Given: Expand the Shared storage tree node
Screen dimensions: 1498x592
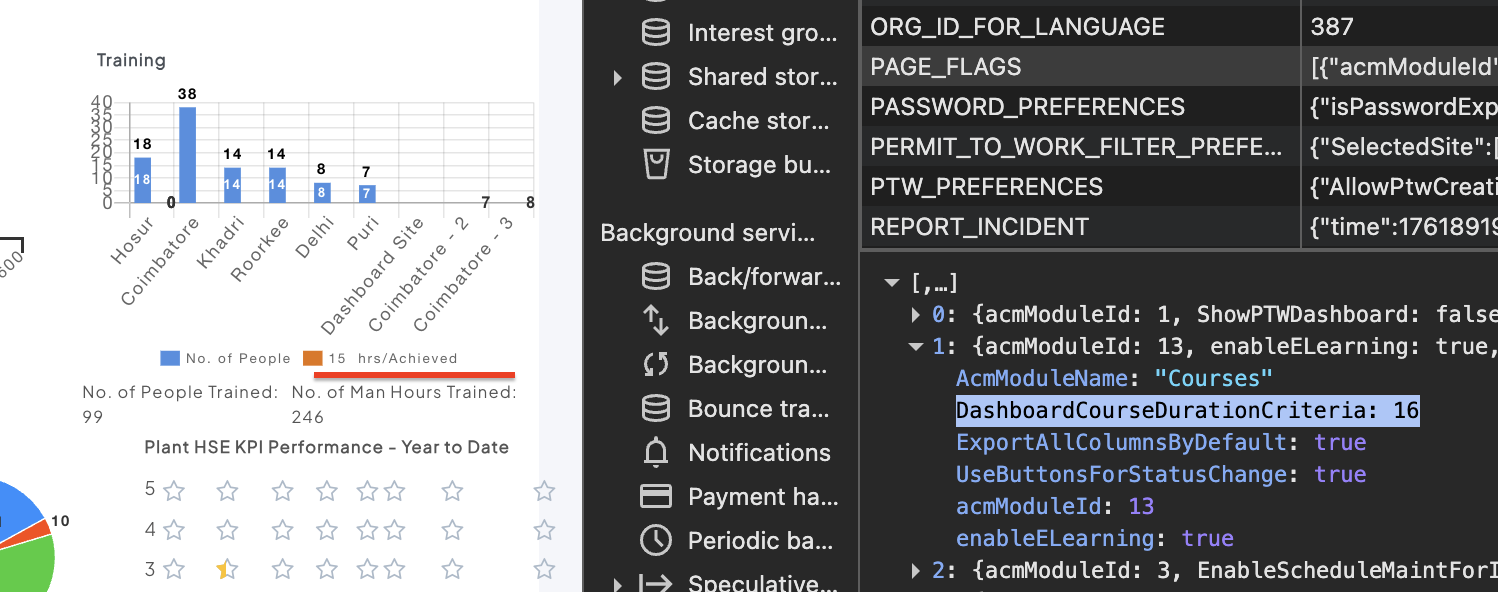Looking at the screenshot, I should (x=617, y=77).
